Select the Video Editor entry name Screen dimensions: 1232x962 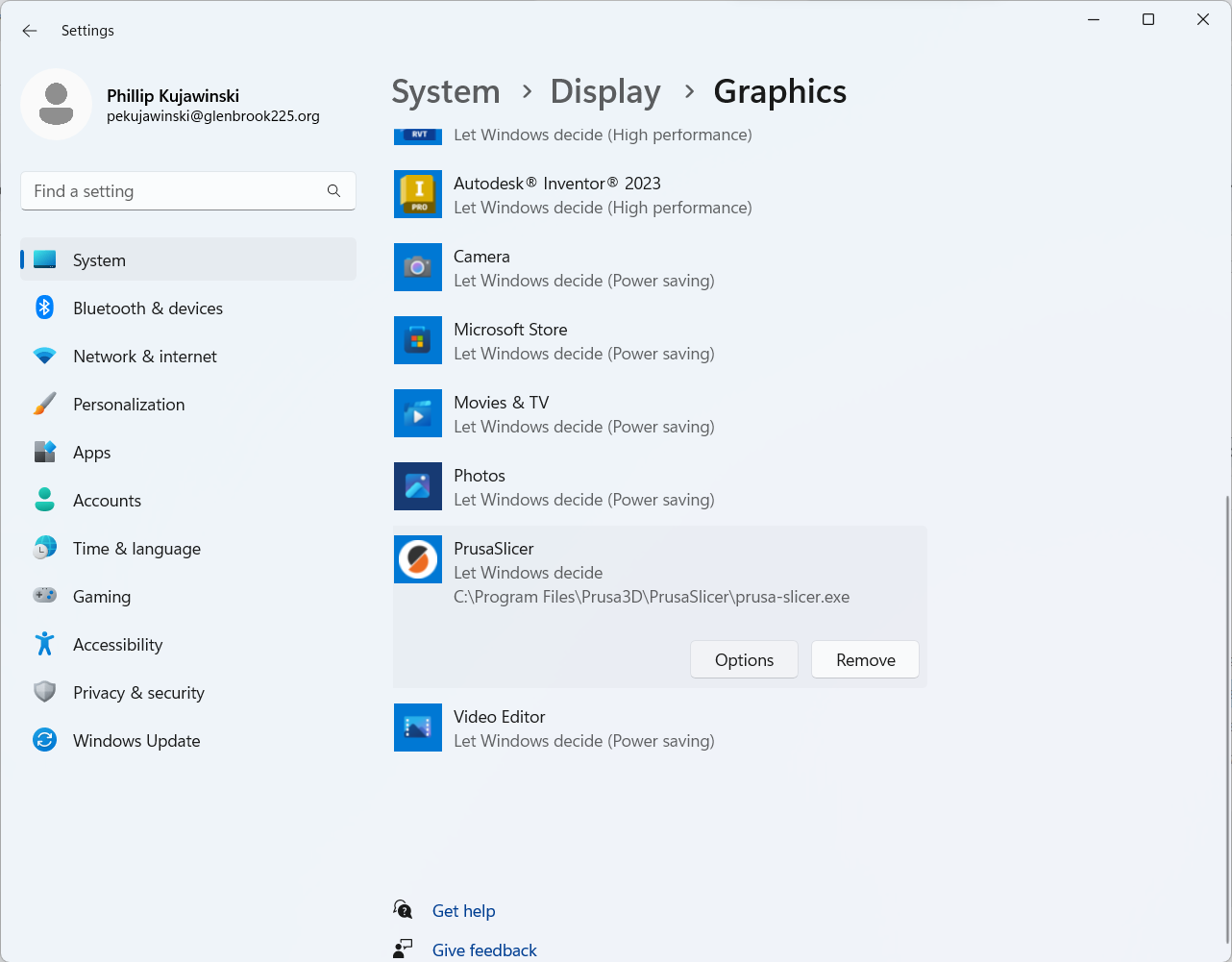pos(500,717)
